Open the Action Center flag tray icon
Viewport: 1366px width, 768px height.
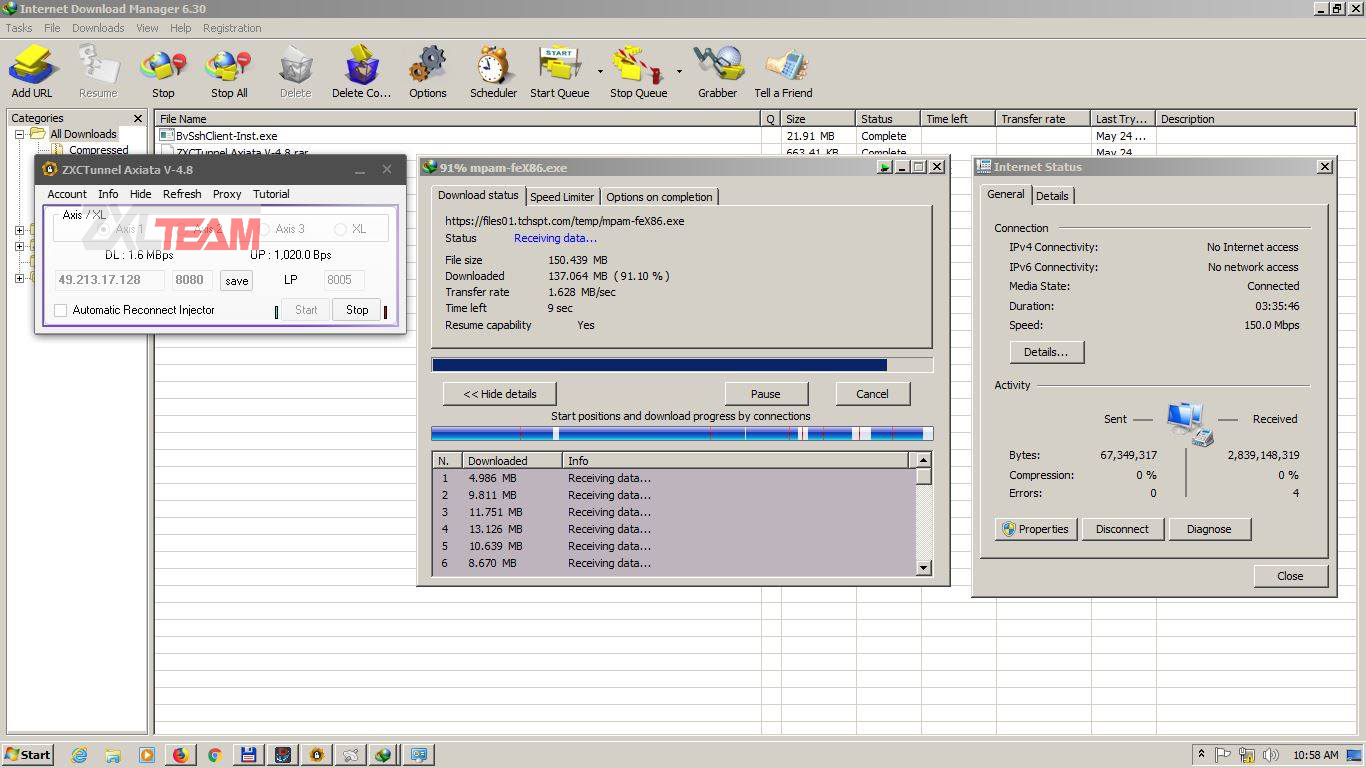point(1223,755)
